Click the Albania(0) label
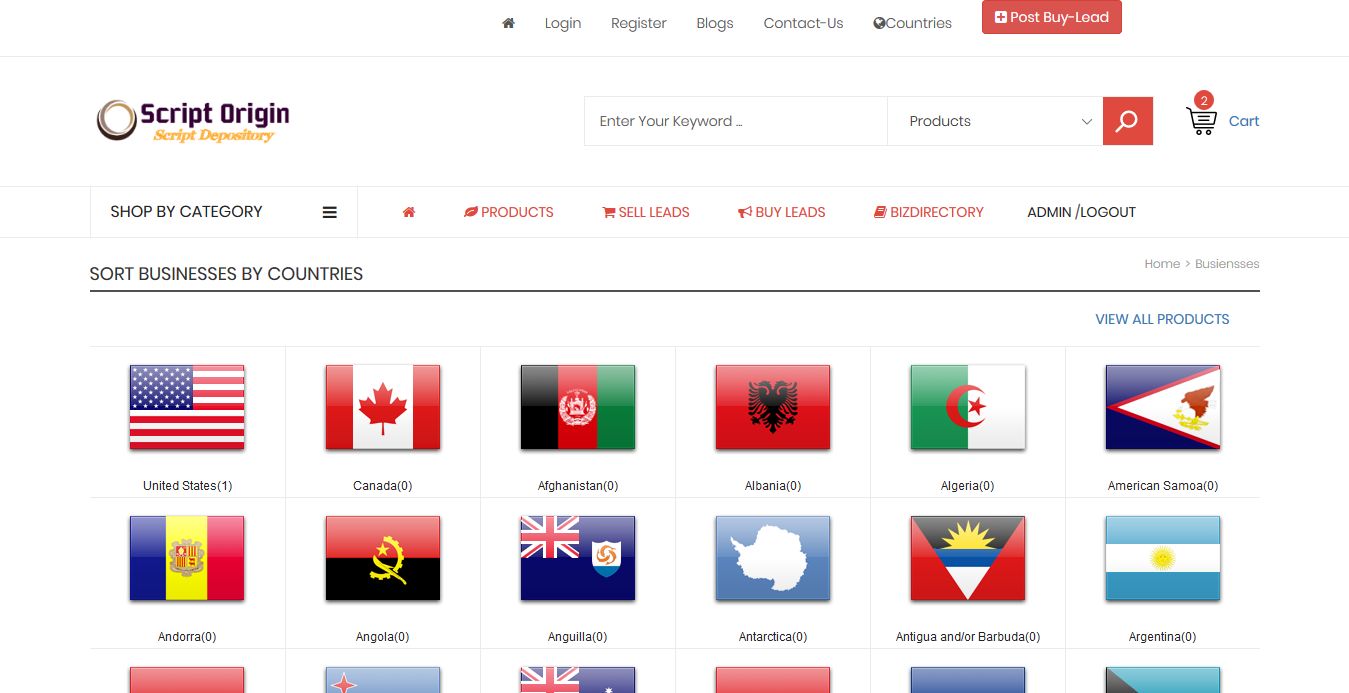 773,486
